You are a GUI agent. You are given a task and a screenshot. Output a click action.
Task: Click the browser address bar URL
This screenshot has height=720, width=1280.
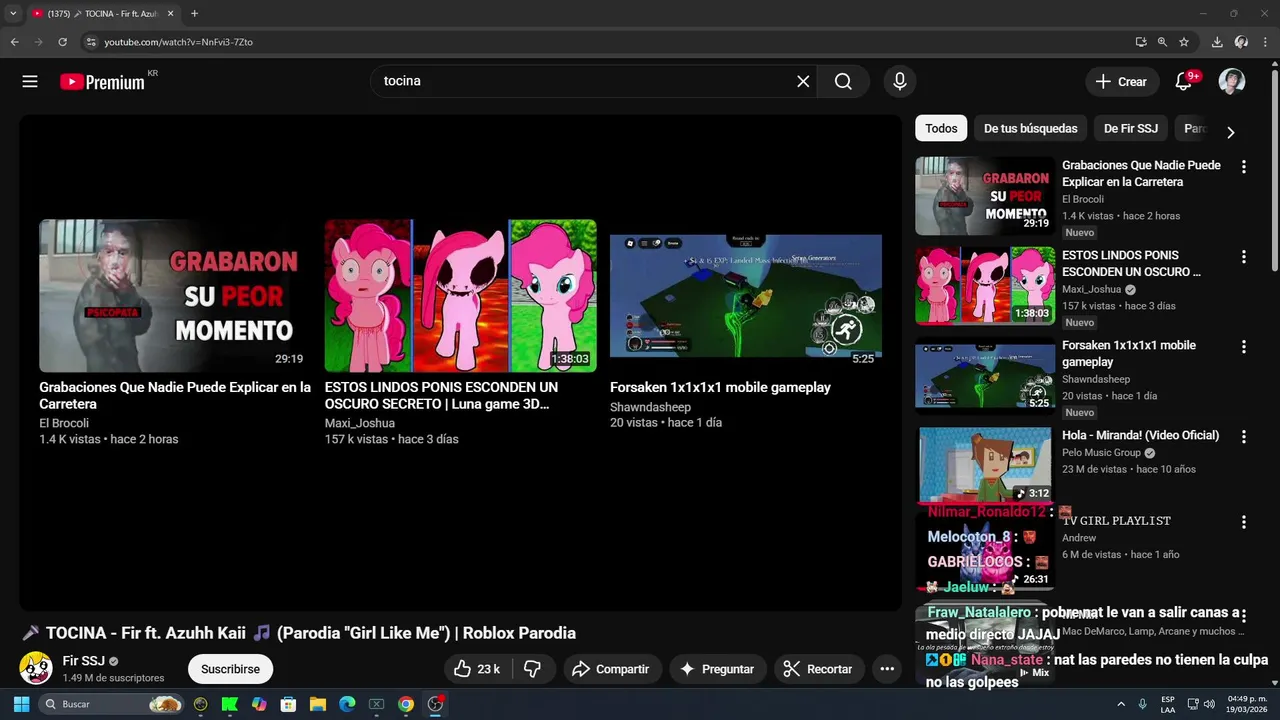179,42
